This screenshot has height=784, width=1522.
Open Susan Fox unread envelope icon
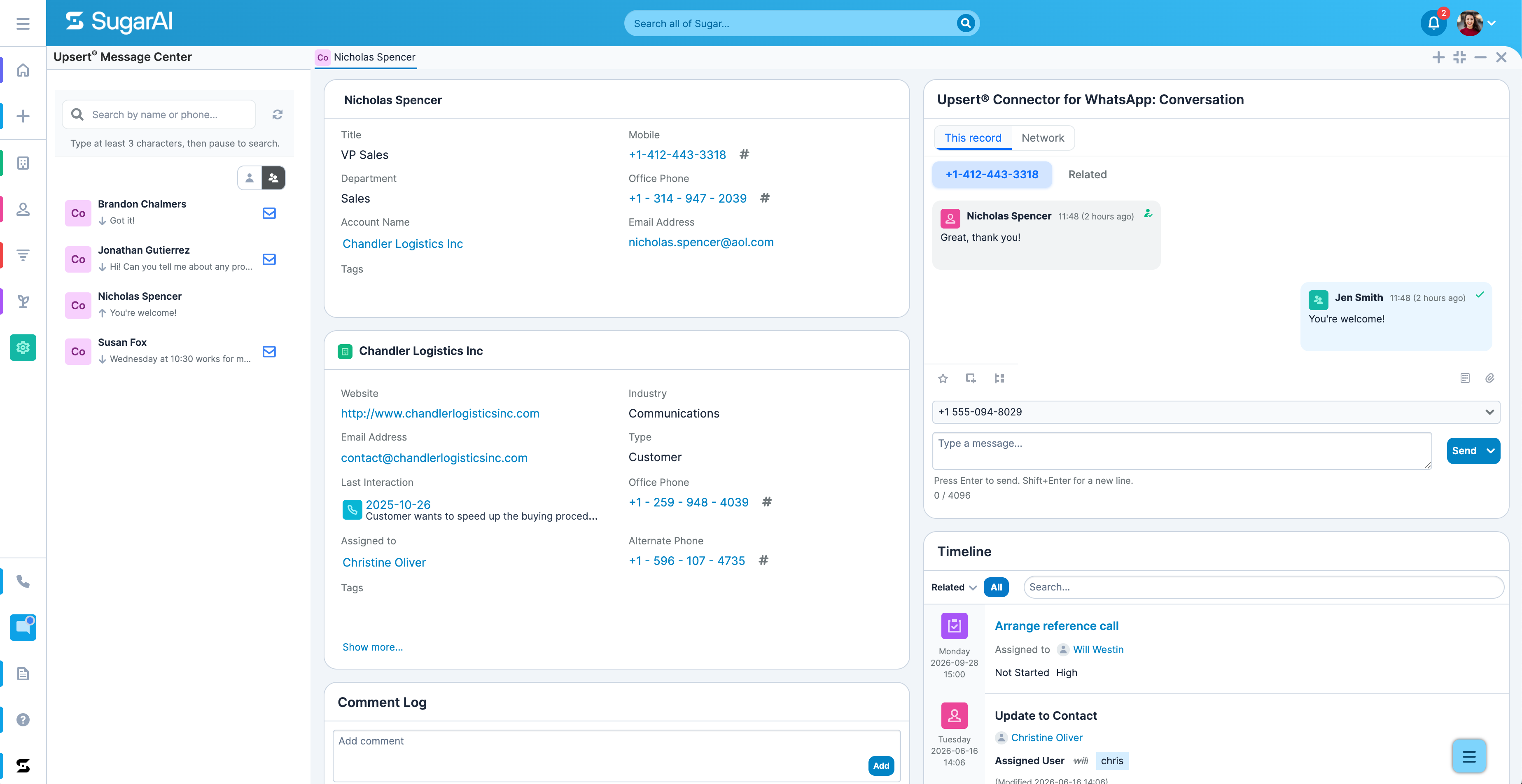(x=269, y=352)
